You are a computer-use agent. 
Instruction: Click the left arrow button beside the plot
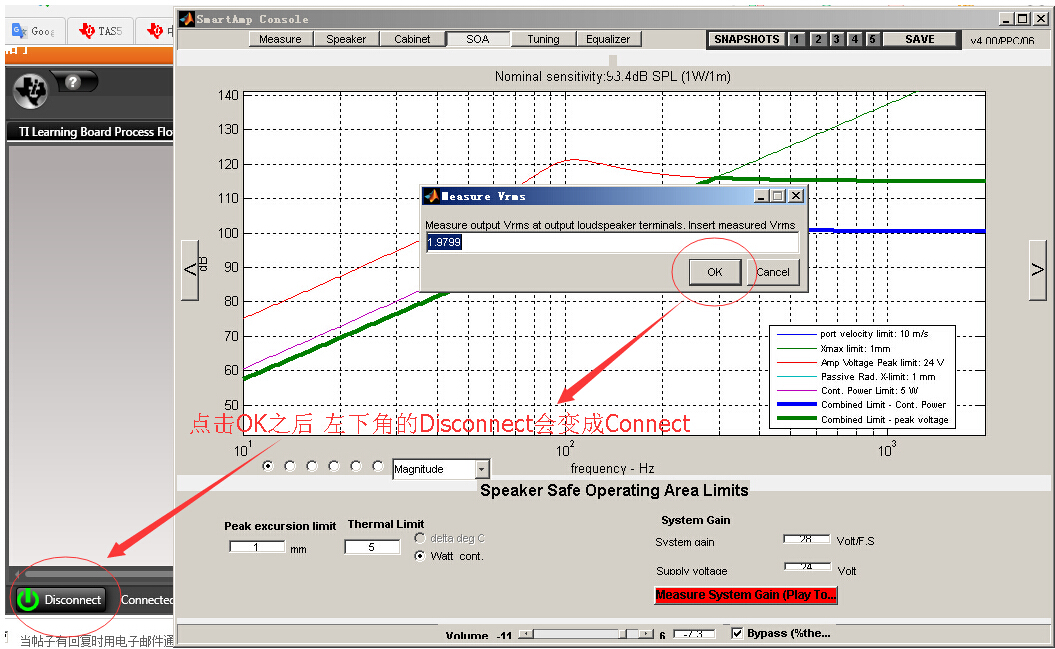(x=190, y=270)
